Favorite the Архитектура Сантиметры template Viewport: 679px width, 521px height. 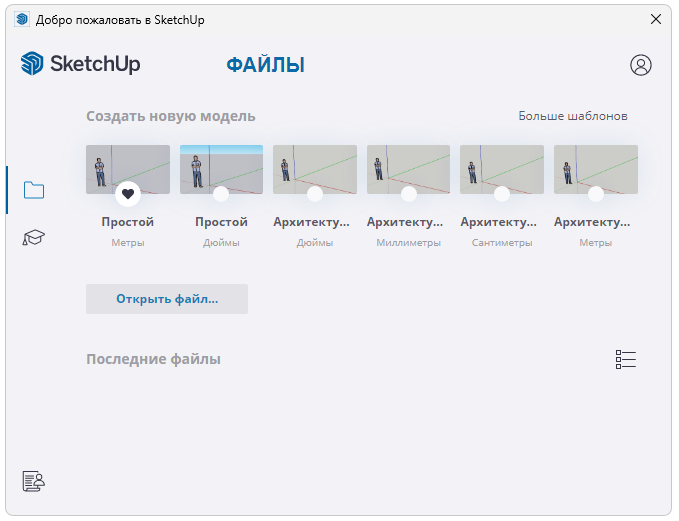click(502, 194)
